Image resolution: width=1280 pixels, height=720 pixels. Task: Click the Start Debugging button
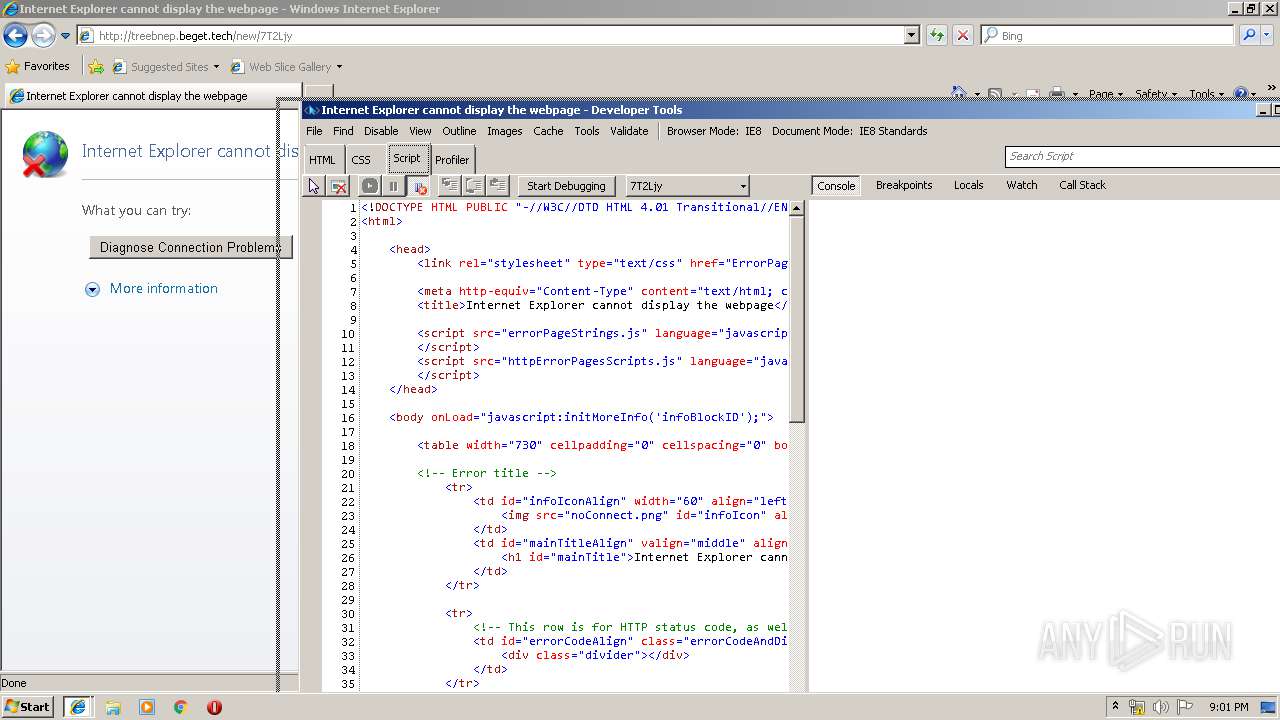(x=566, y=186)
